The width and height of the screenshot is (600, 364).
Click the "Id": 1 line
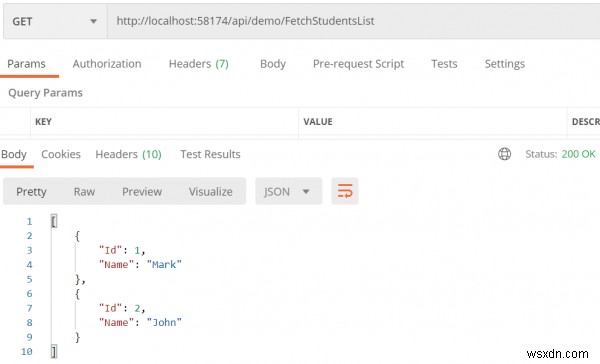coord(122,250)
